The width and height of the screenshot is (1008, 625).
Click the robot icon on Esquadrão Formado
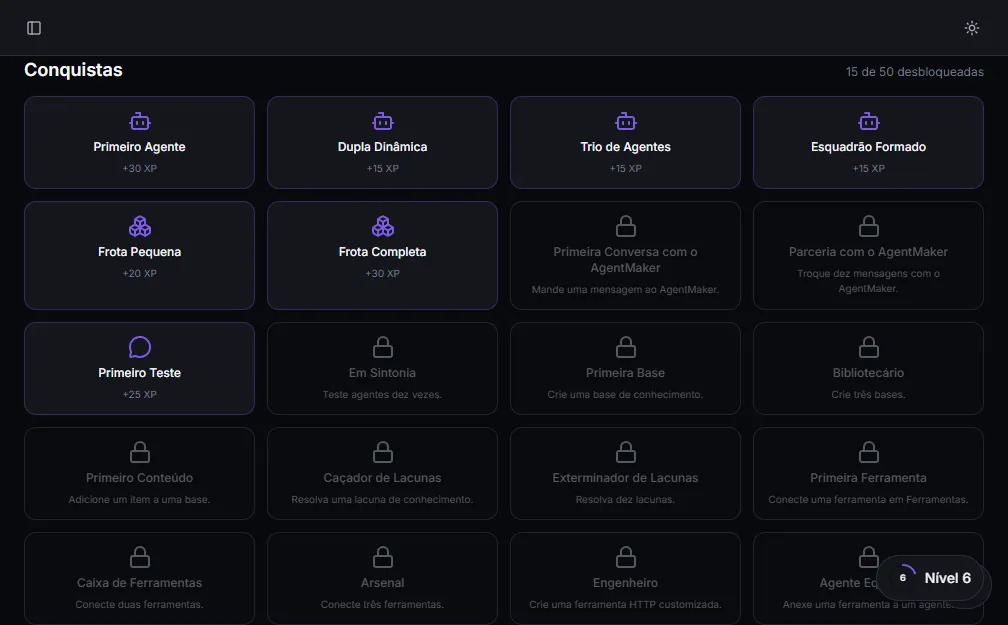(868, 121)
